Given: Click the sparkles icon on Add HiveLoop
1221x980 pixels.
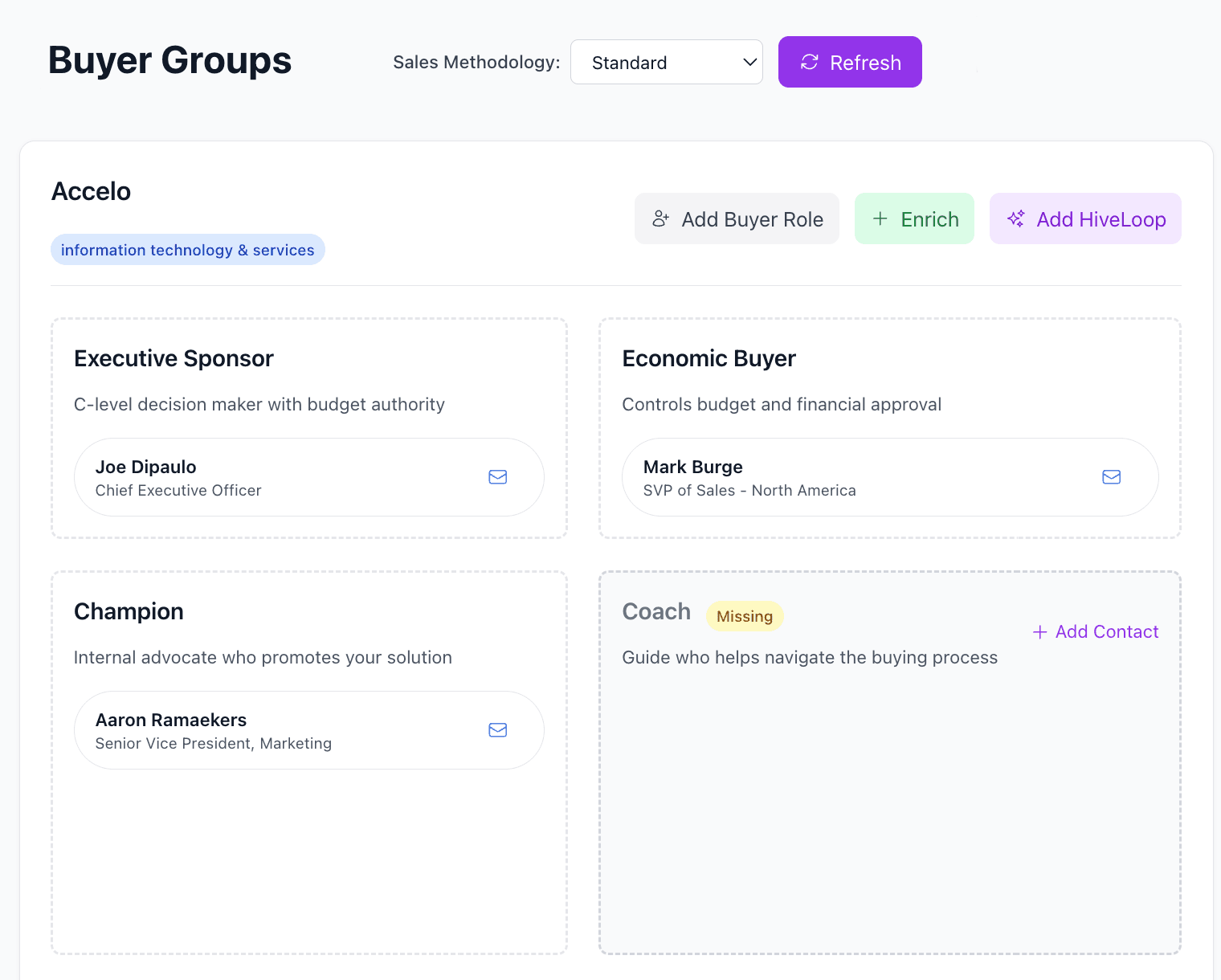Looking at the screenshot, I should click(1015, 218).
